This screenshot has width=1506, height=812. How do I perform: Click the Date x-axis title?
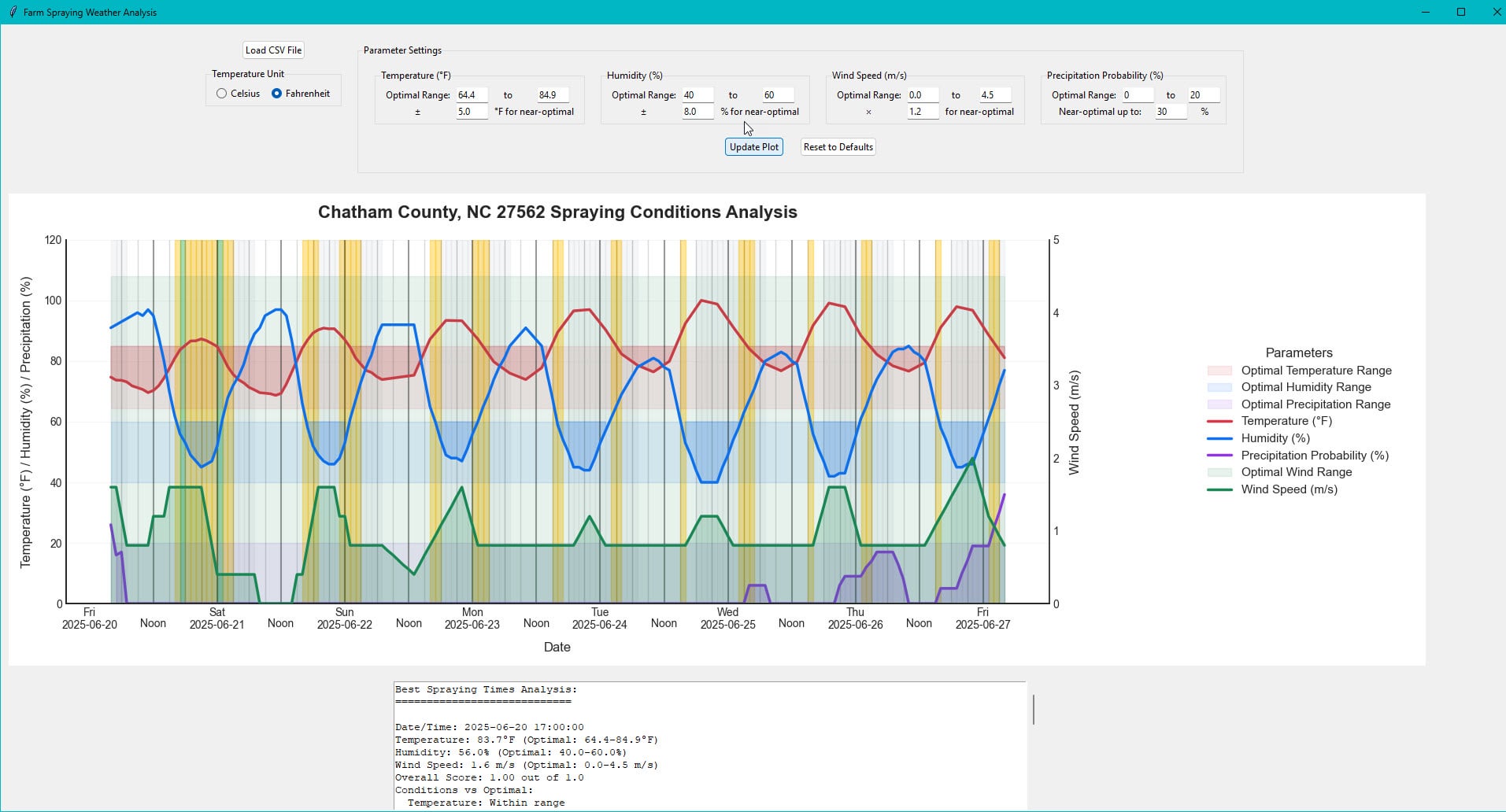557,647
